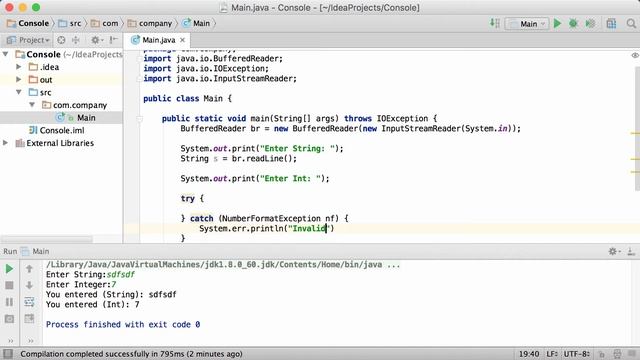Screen dimensions: 640x360
Task: Click com breadcrumb in navigation bar
Action: pos(104,23)
